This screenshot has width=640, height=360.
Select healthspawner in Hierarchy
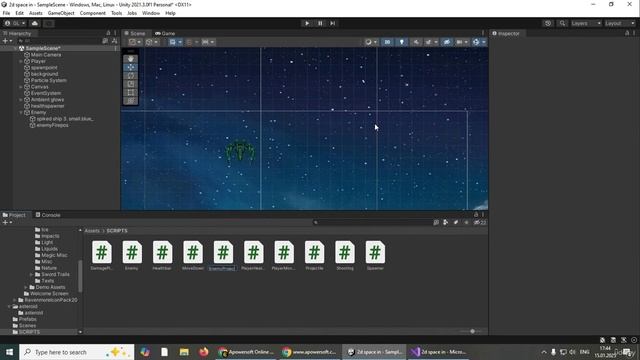[47, 106]
